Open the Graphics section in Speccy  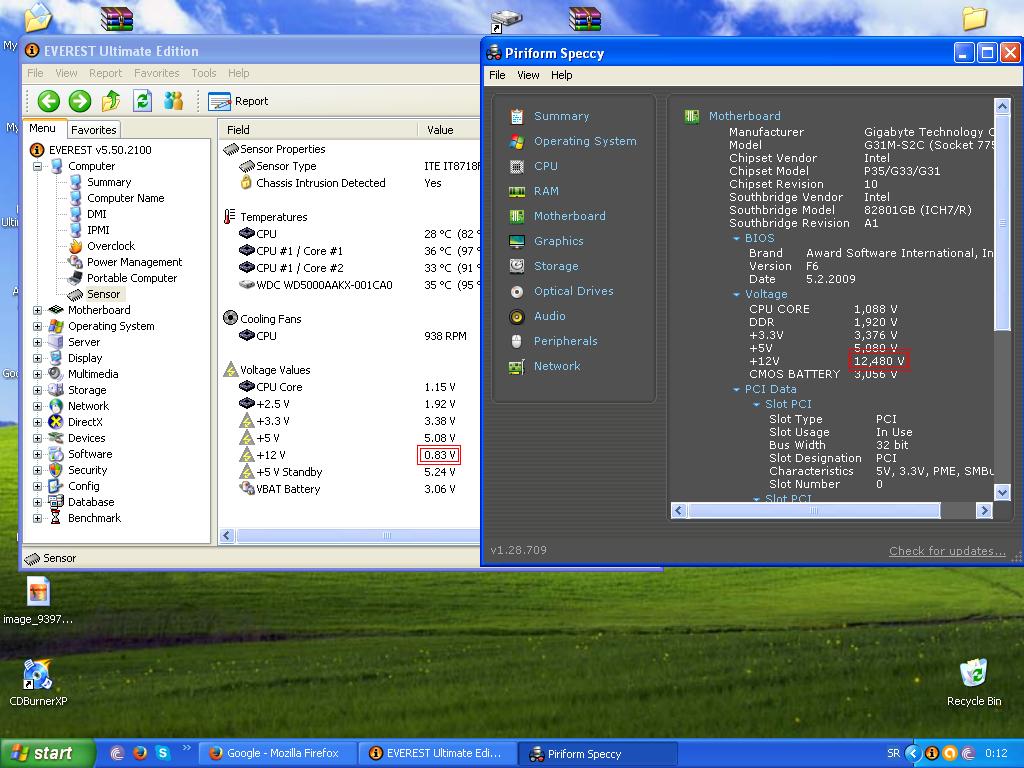click(558, 241)
